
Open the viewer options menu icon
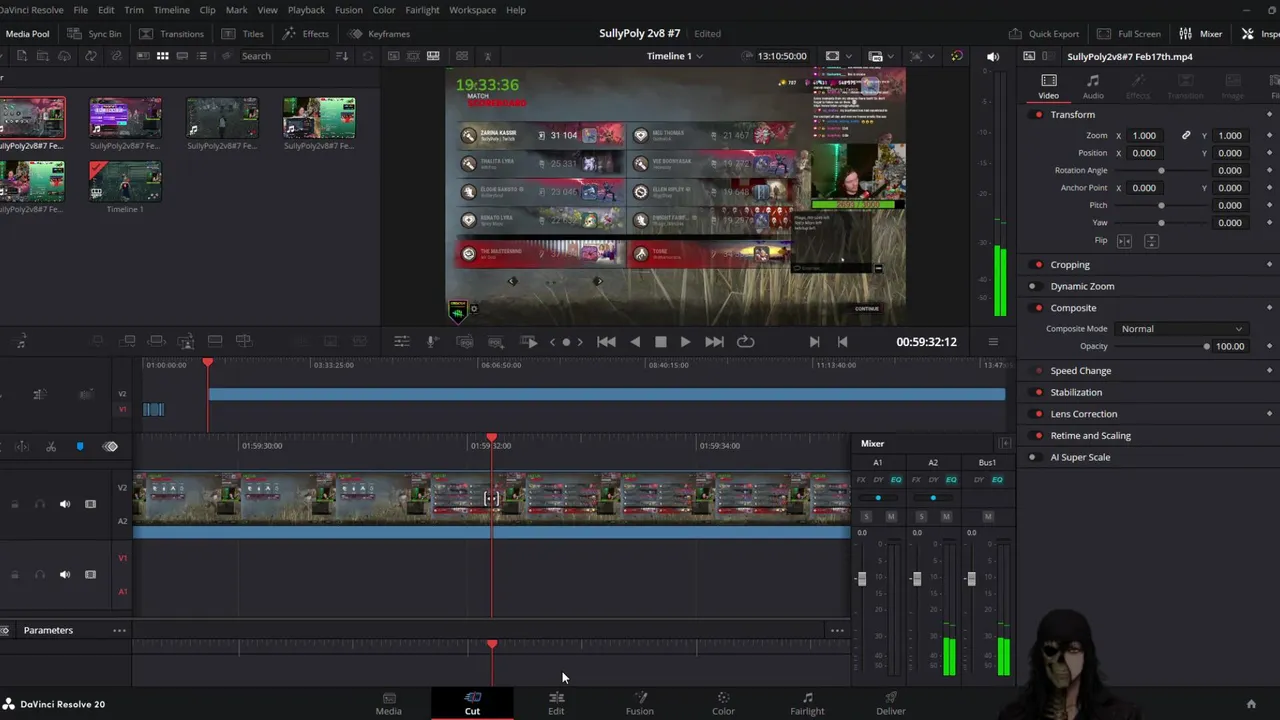993,342
